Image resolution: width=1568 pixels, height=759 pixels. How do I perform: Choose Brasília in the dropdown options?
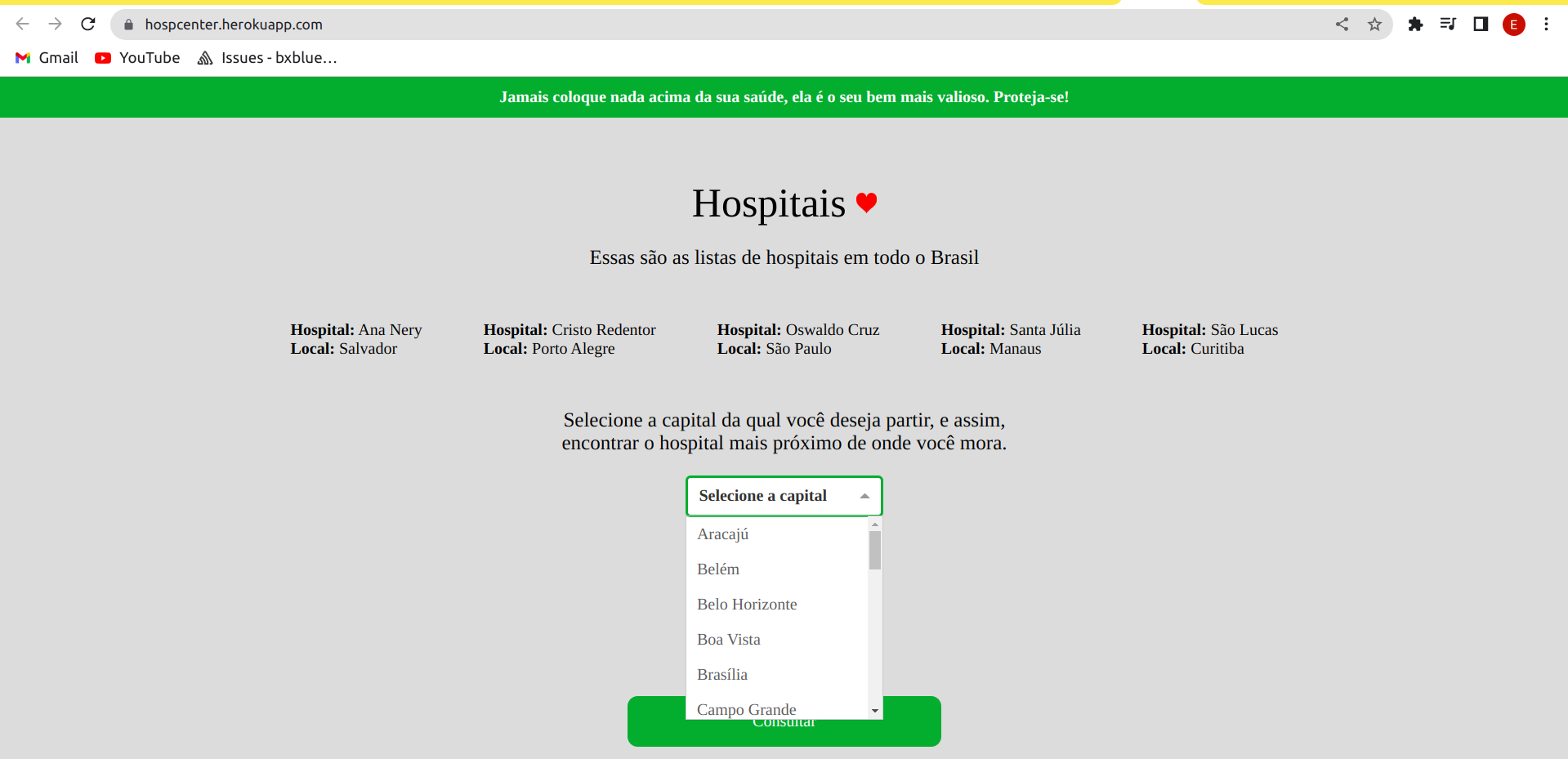[722, 674]
